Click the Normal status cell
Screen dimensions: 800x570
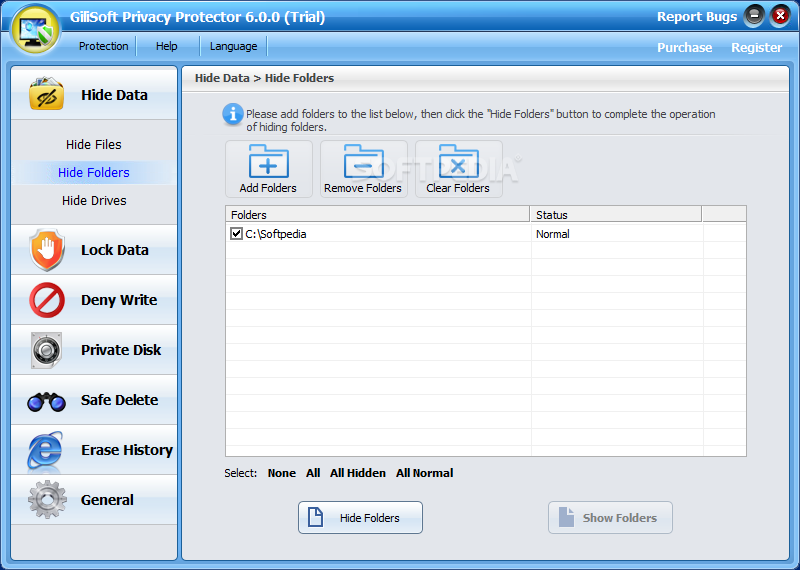click(553, 234)
